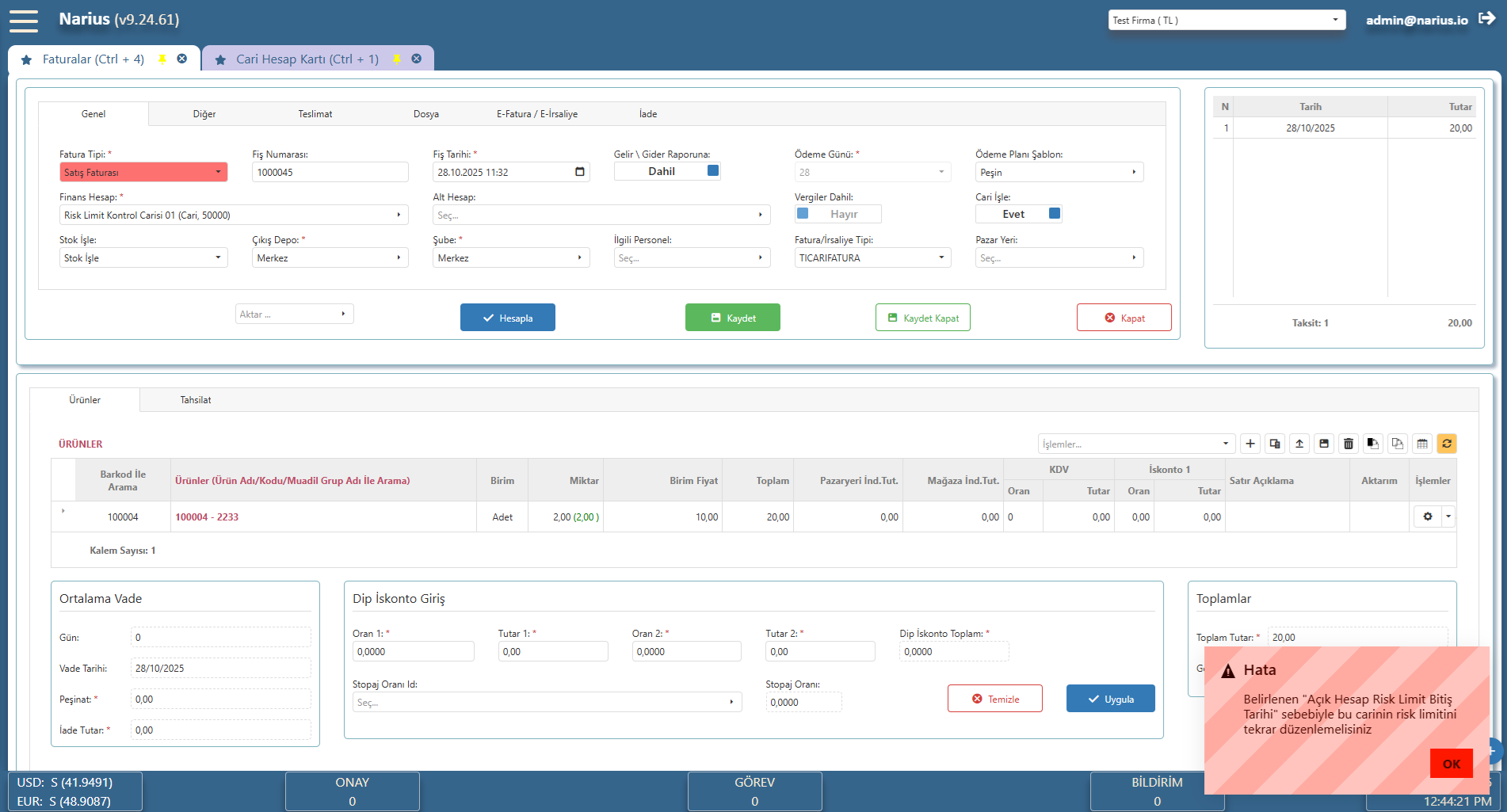1507x812 pixels.
Task: Refresh the products list with orange icon
Action: pos(1447,444)
